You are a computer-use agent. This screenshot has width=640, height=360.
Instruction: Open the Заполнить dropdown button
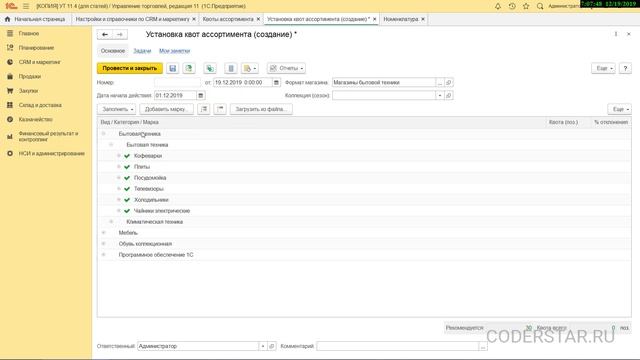coord(117,109)
